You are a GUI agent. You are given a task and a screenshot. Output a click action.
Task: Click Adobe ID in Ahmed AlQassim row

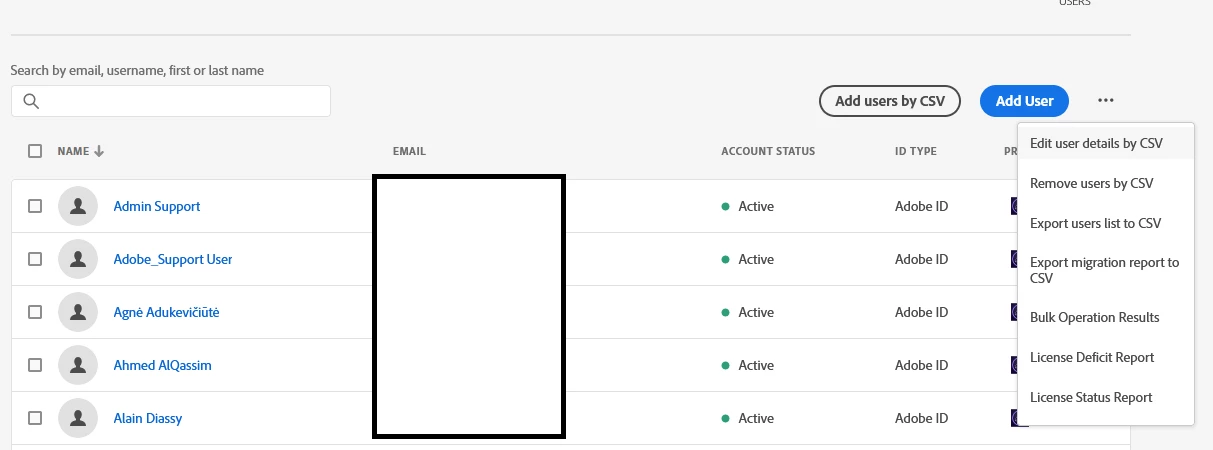click(922, 365)
